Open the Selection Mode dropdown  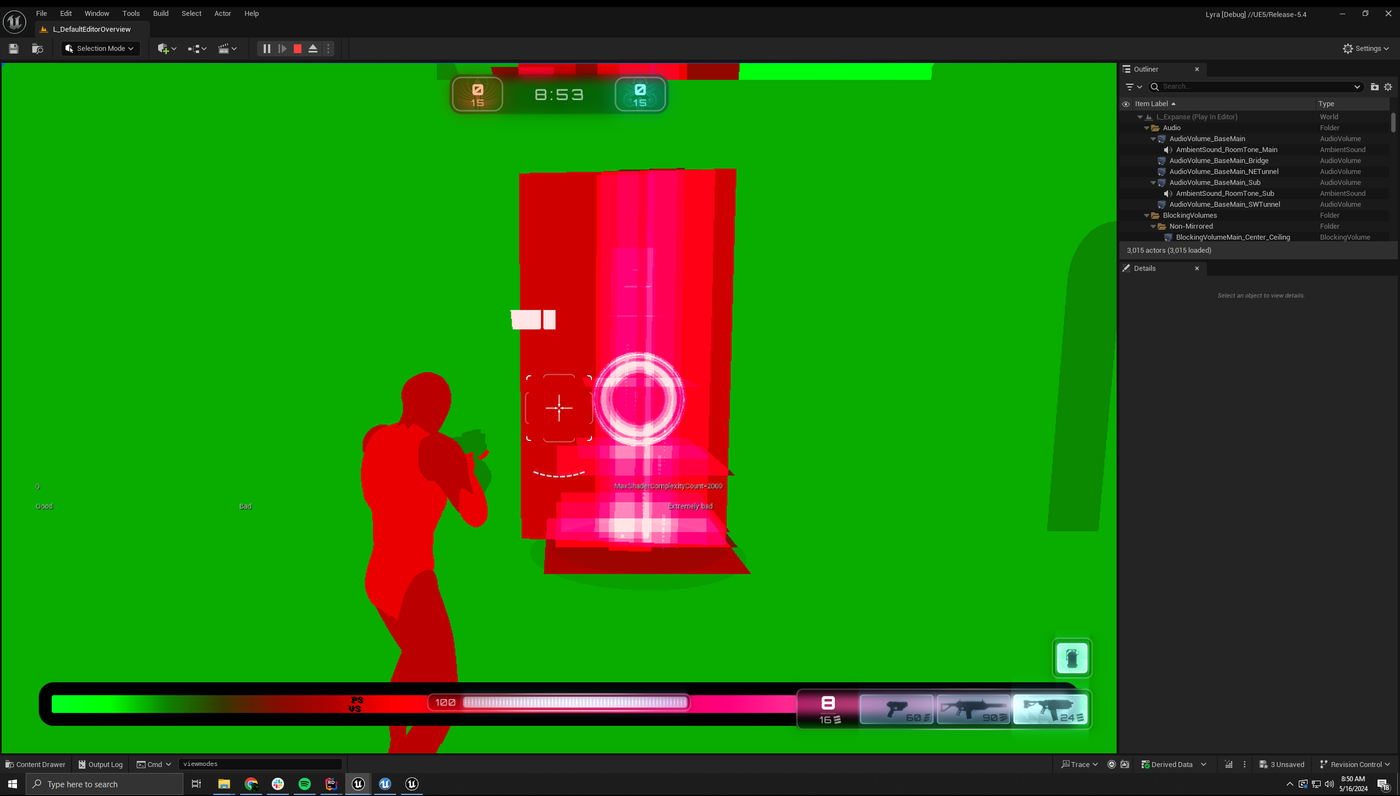click(99, 48)
